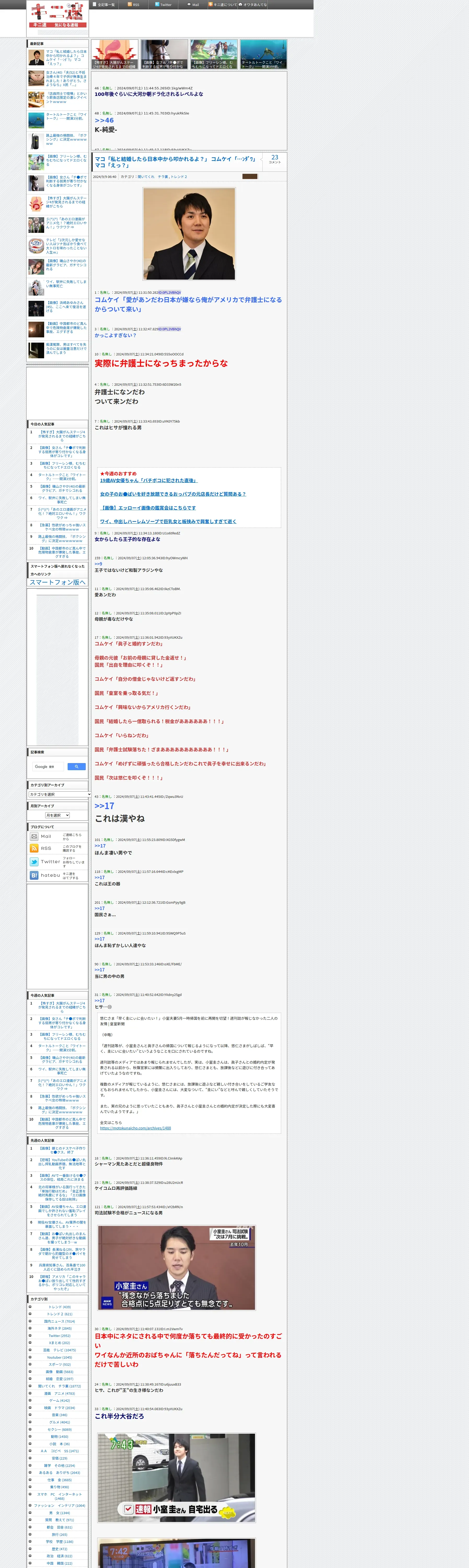
Task: Open today's popular rank 4 タートルトークこと
Action: coord(62,477)
